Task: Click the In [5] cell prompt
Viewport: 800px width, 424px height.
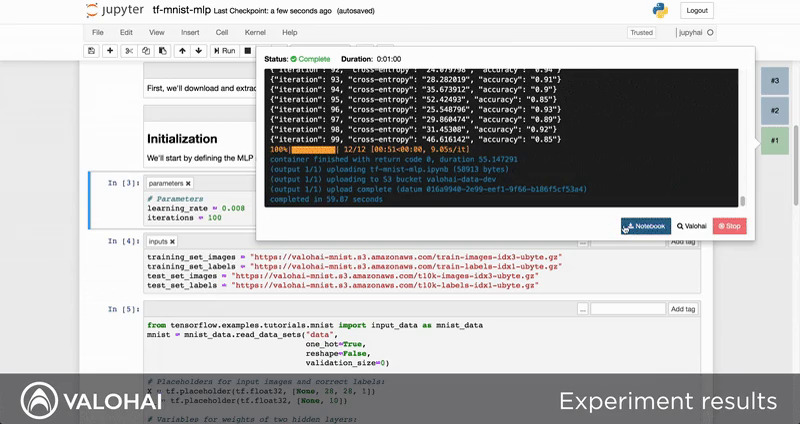Action: point(123,309)
